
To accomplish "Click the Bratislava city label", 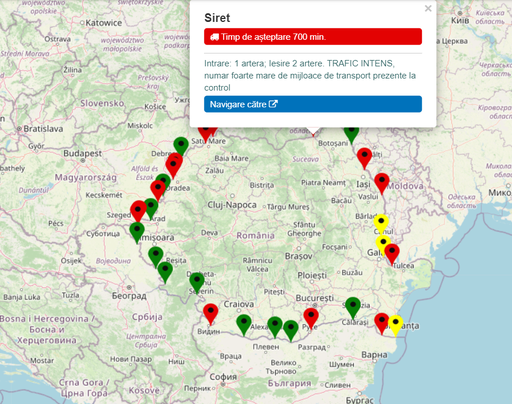I will [43, 129].
